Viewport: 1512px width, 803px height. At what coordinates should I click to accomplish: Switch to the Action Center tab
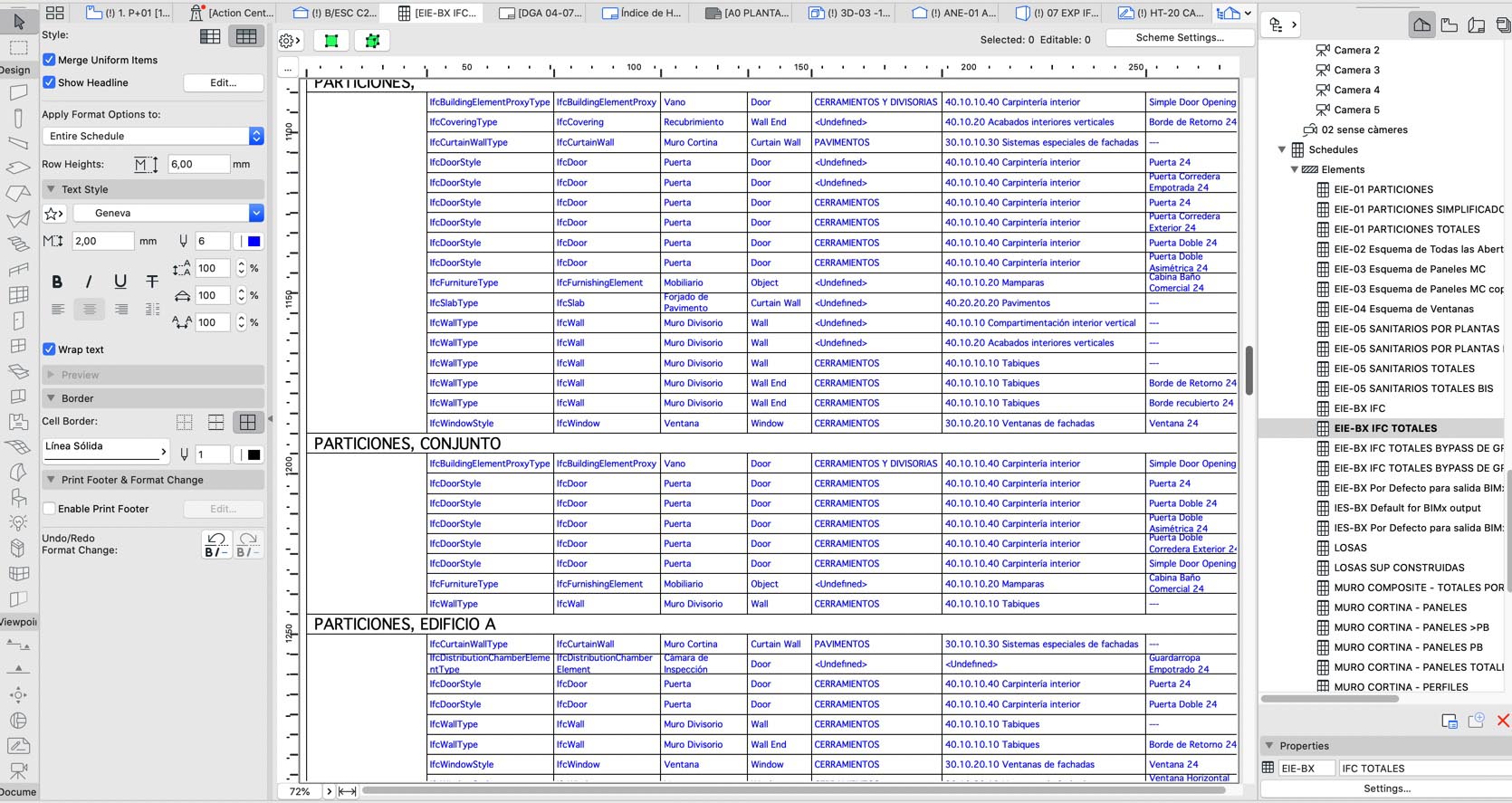232,13
